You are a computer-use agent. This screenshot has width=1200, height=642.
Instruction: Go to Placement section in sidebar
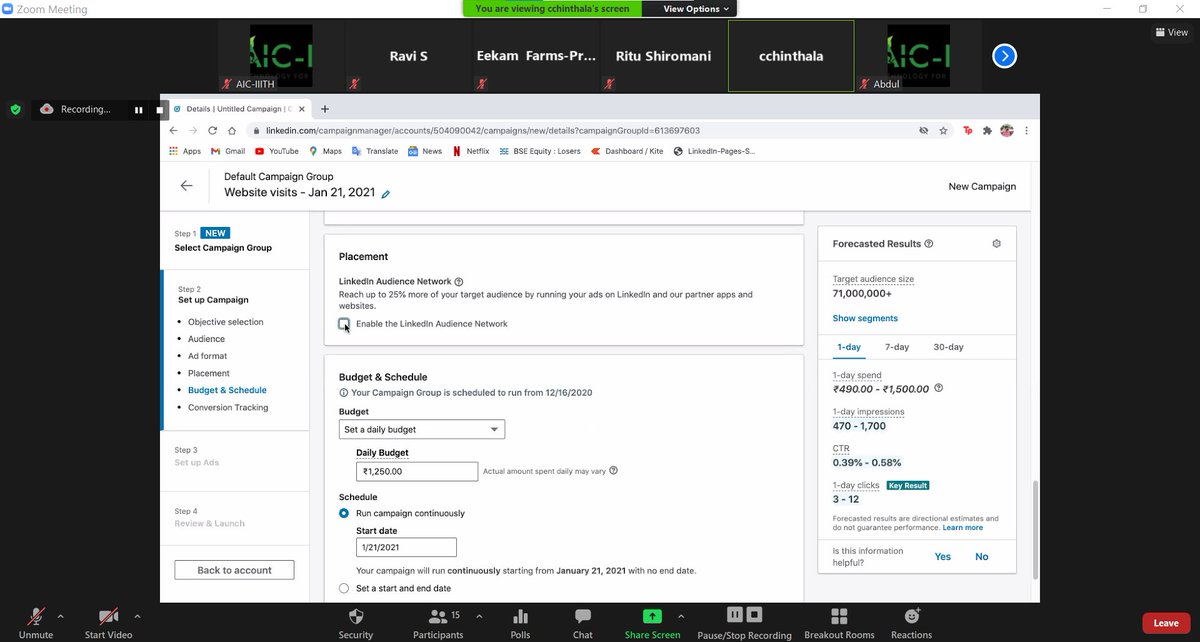209,373
